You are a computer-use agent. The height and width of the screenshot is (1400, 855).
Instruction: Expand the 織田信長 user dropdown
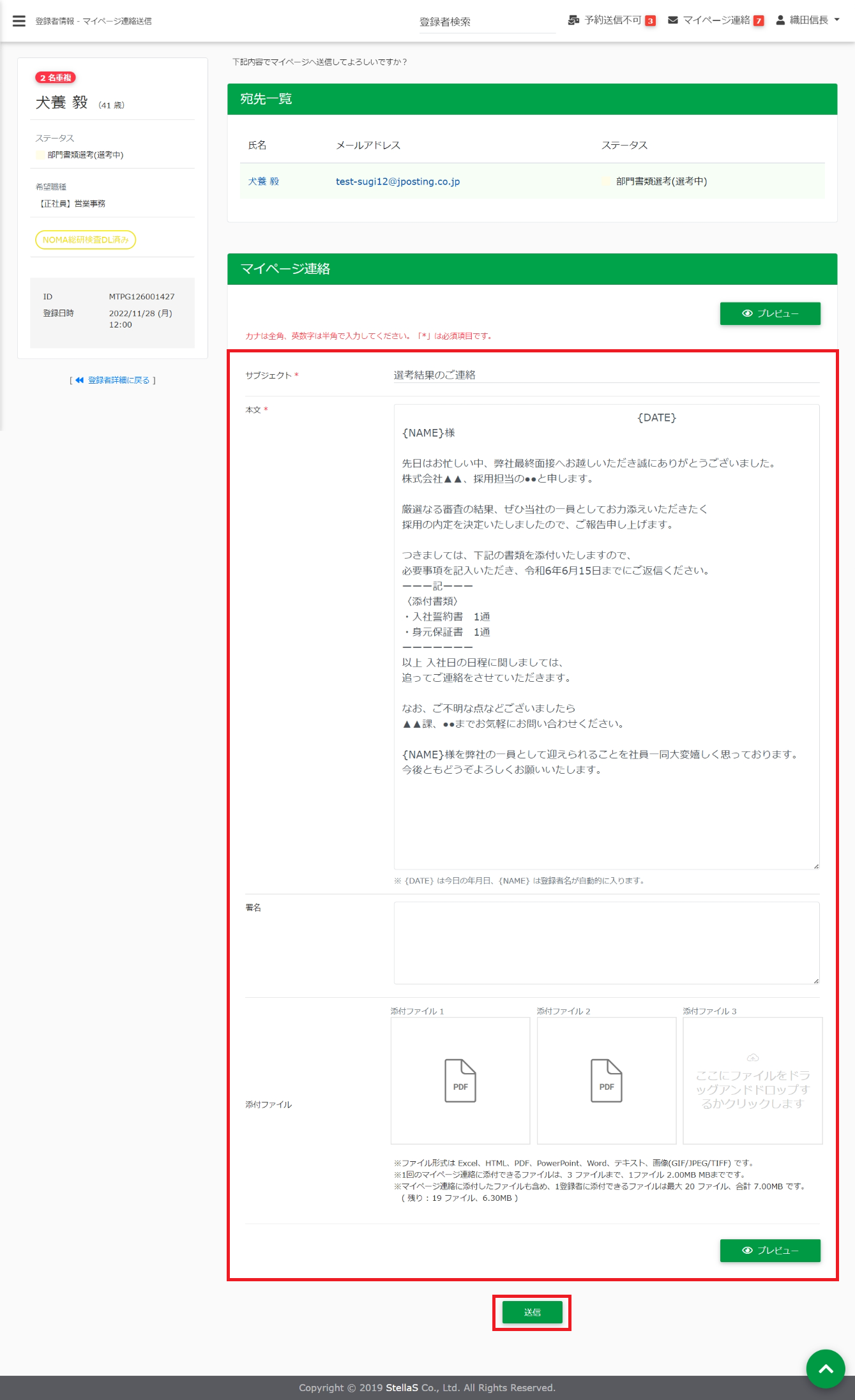808,20
